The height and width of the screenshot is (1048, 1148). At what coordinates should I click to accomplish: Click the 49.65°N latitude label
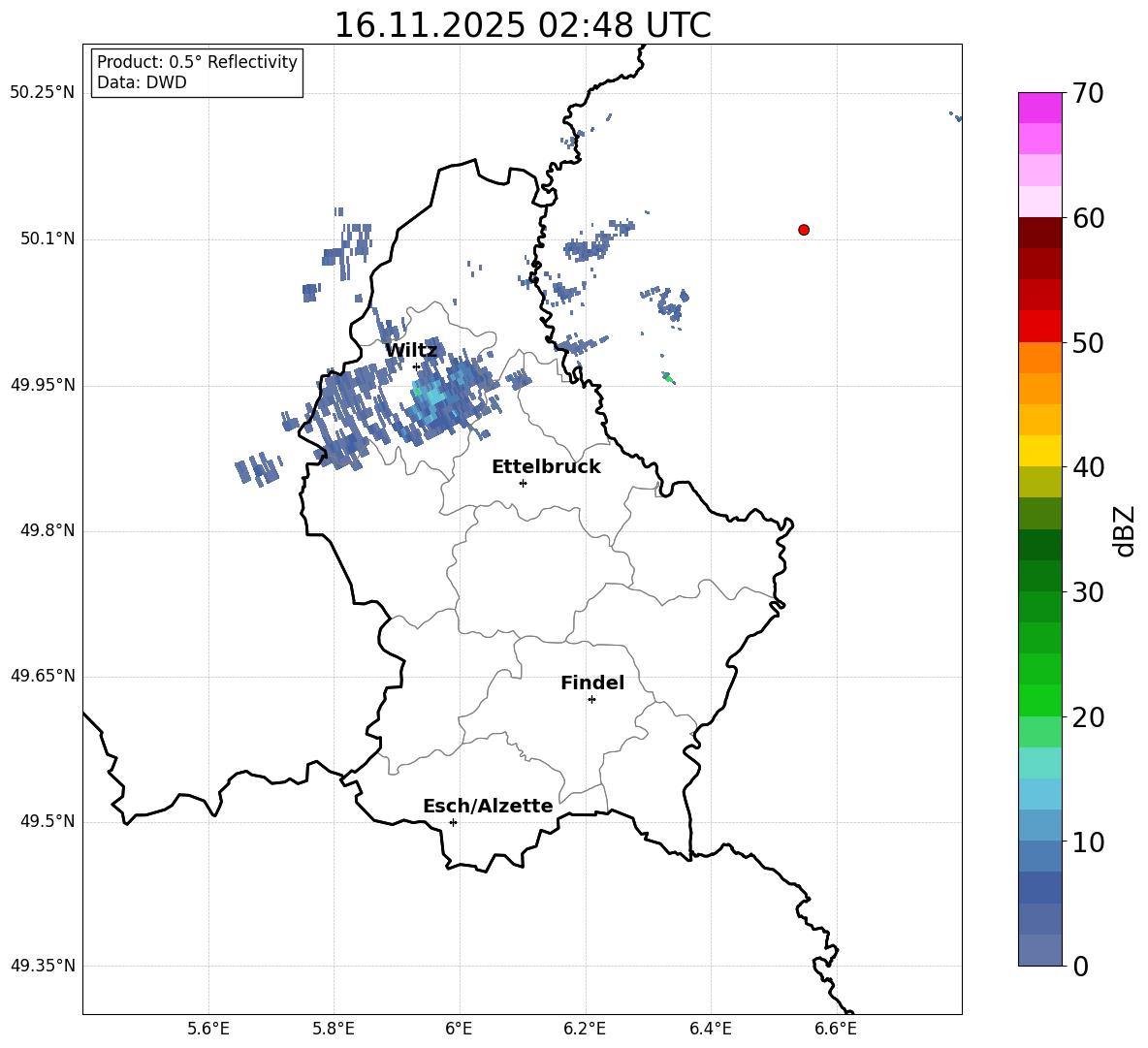(x=43, y=676)
